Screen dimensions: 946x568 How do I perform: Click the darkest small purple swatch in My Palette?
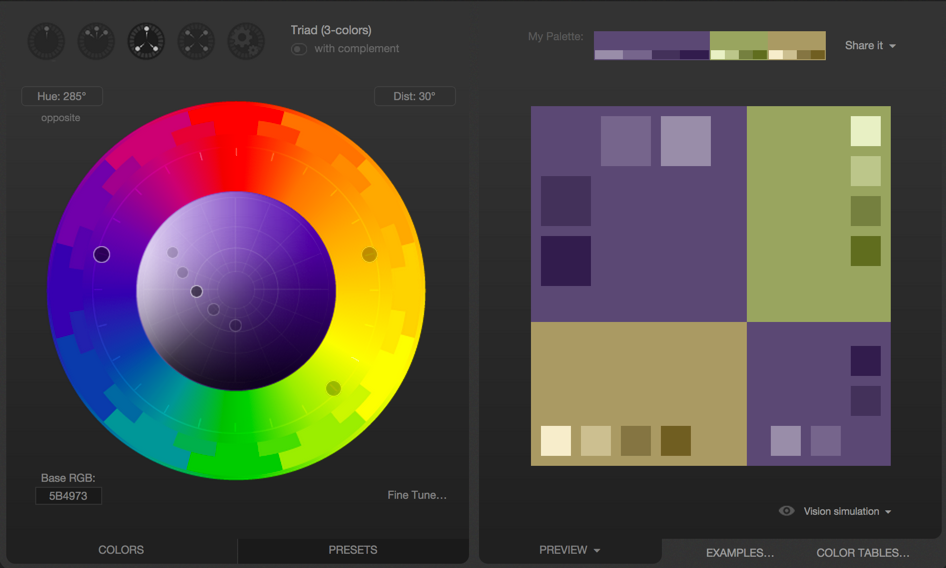[694, 55]
